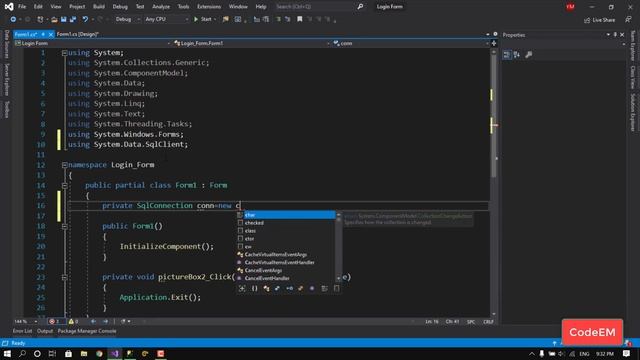Click the next issue arrow below editor
The height and width of the screenshot is (360, 640).
pyautogui.click(x=105, y=322)
